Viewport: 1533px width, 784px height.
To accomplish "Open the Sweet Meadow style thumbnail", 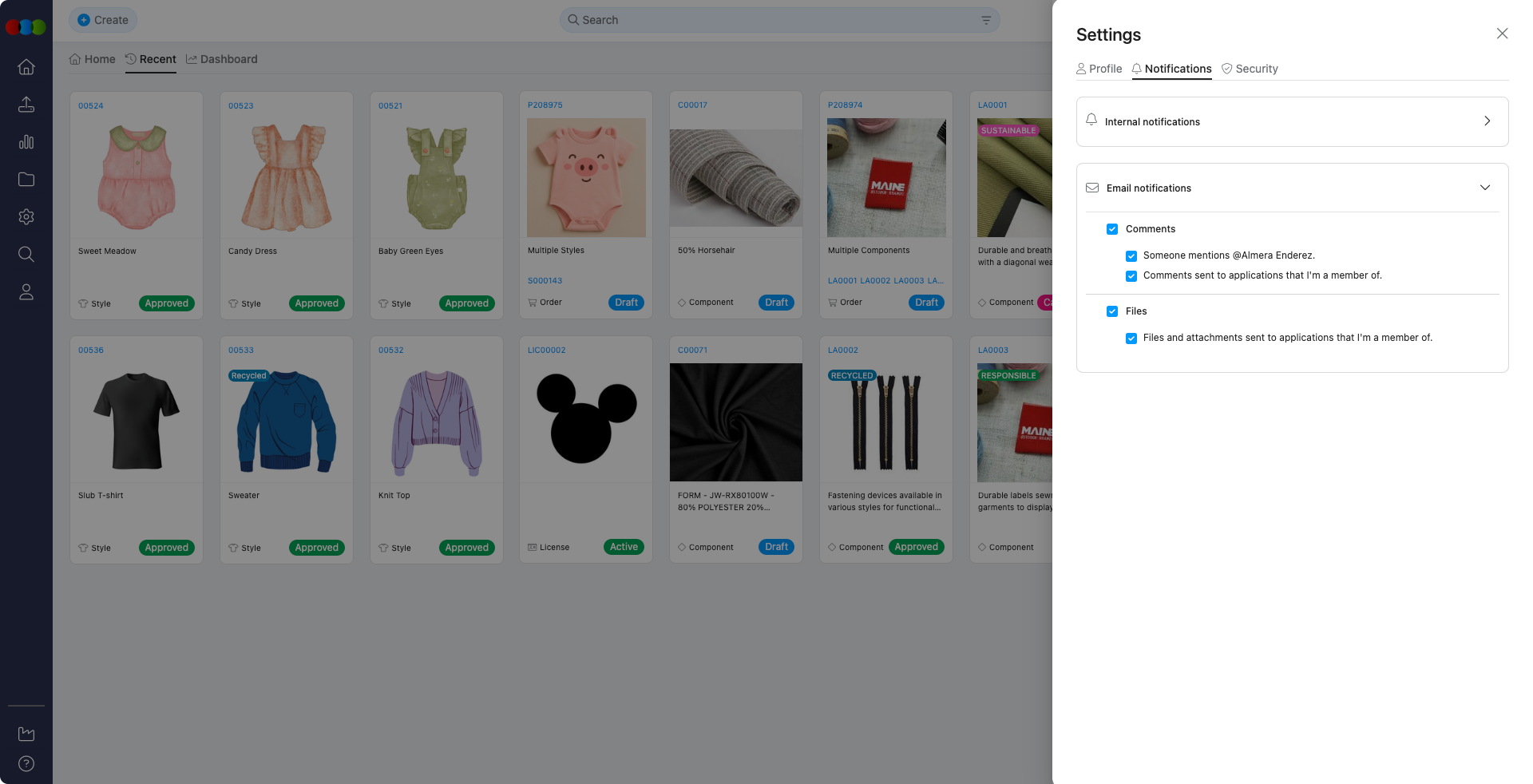I will pos(137,177).
